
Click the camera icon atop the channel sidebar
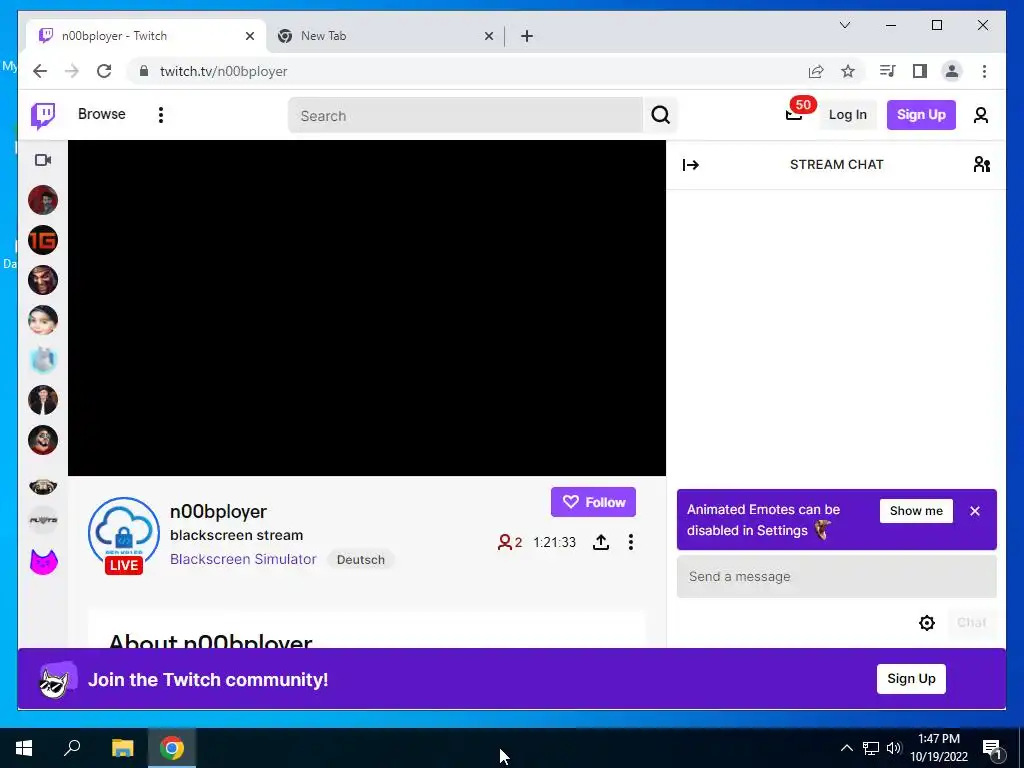point(43,160)
